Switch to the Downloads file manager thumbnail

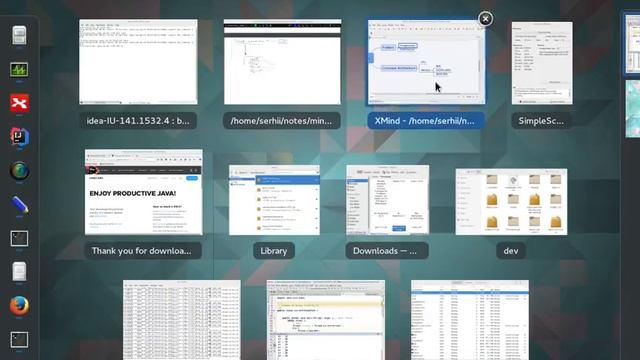click(387, 200)
